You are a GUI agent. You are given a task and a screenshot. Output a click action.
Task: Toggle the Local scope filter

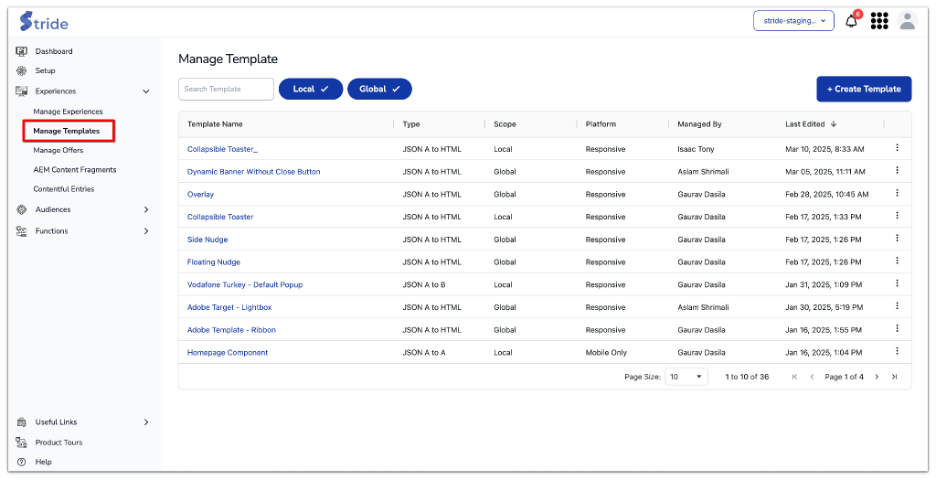[310, 89]
